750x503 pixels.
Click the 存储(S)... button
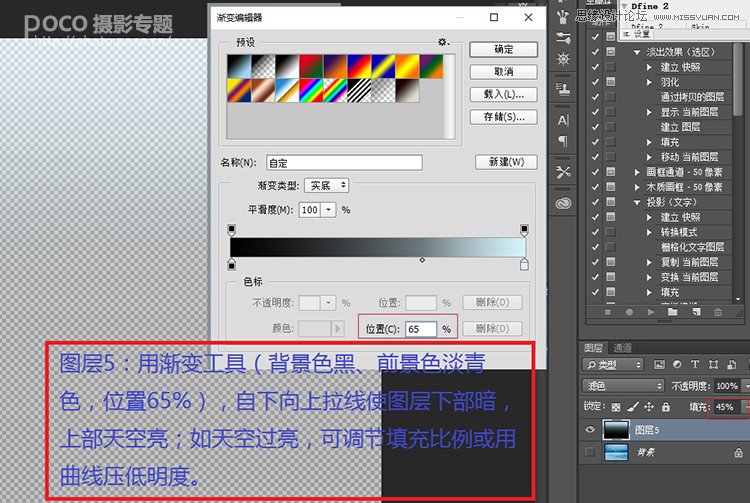click(x=504, y=117)
